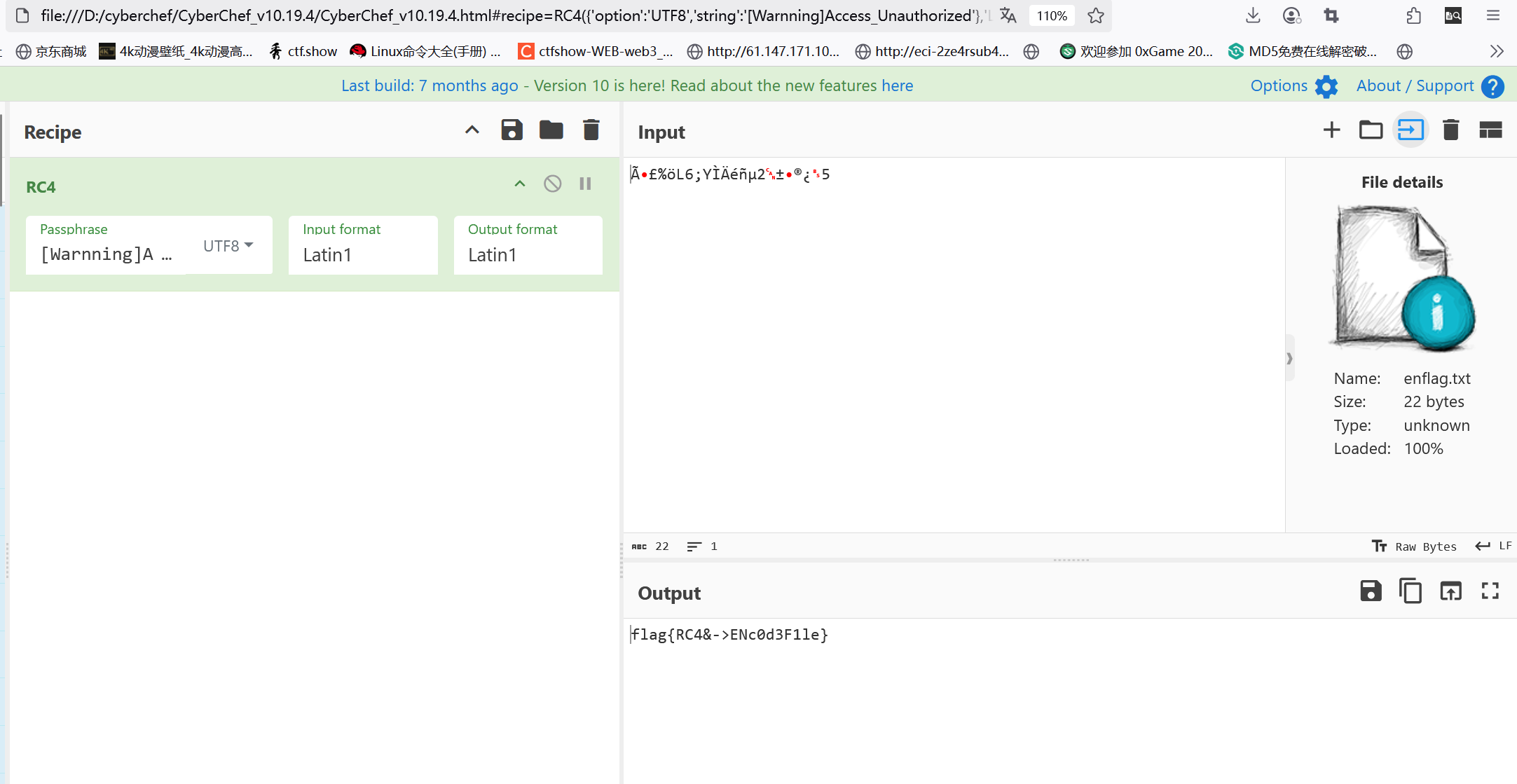This screenshot has height=784, width=1517.
Task: Open folder as input
Action: point(1371,130)
